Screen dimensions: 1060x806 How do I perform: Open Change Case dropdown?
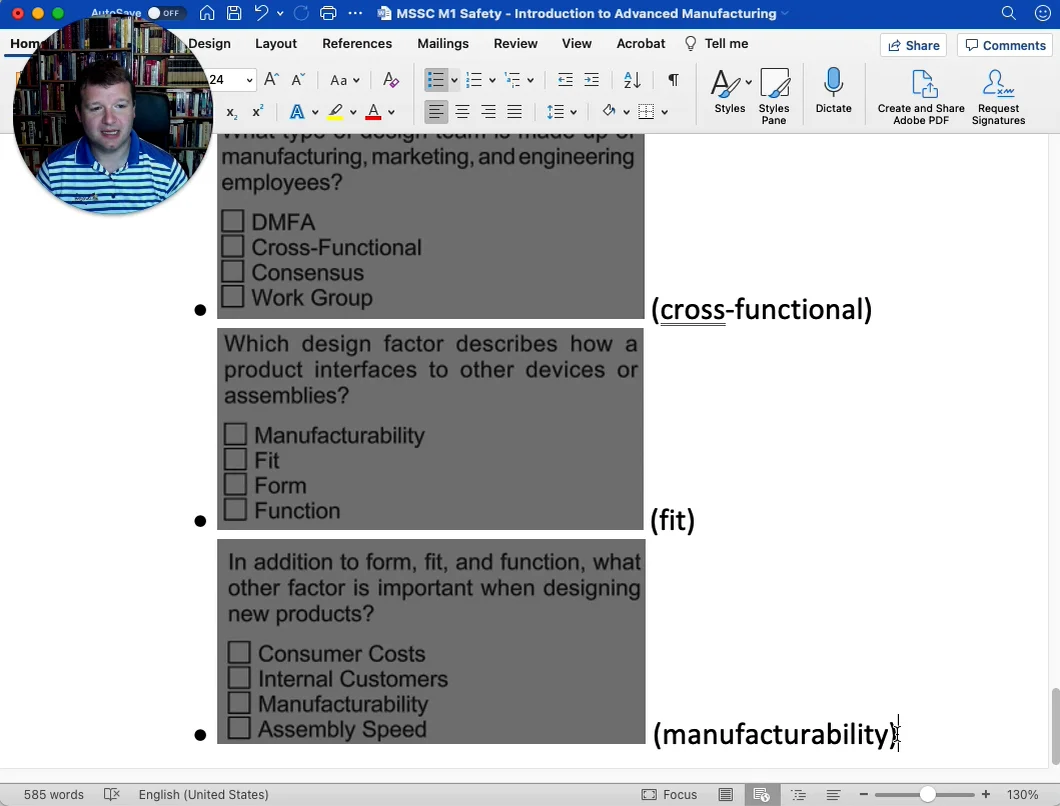[344, 80]
